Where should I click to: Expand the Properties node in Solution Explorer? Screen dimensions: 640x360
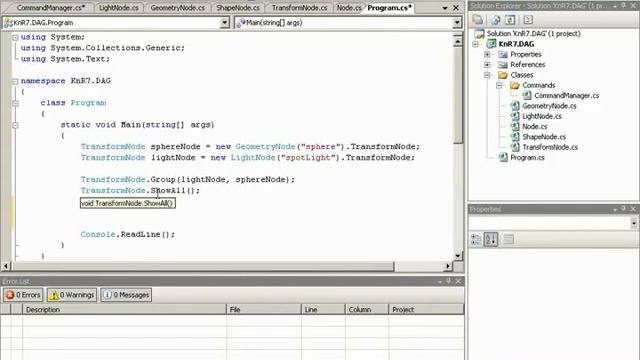487,54
